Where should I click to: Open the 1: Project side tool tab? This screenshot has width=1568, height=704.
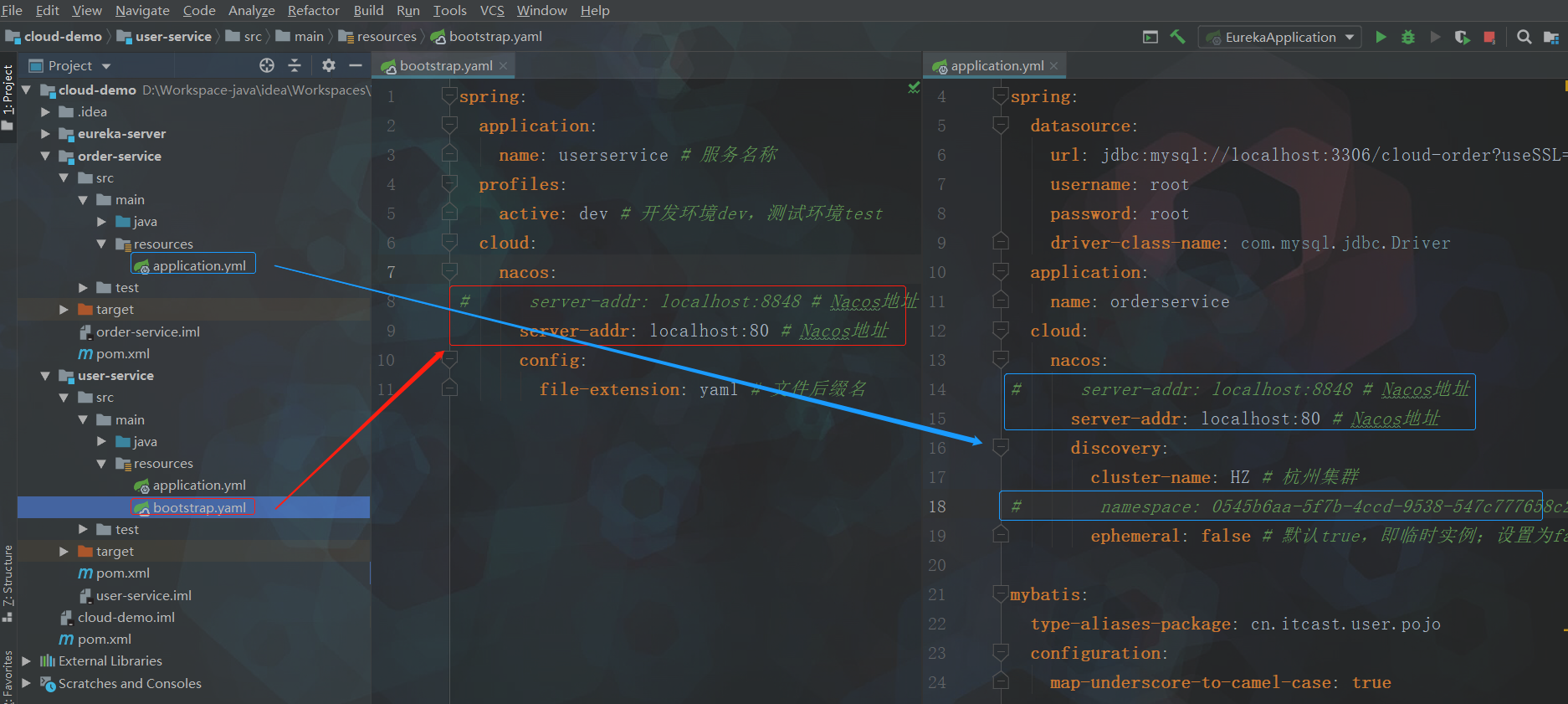(8, 97)
